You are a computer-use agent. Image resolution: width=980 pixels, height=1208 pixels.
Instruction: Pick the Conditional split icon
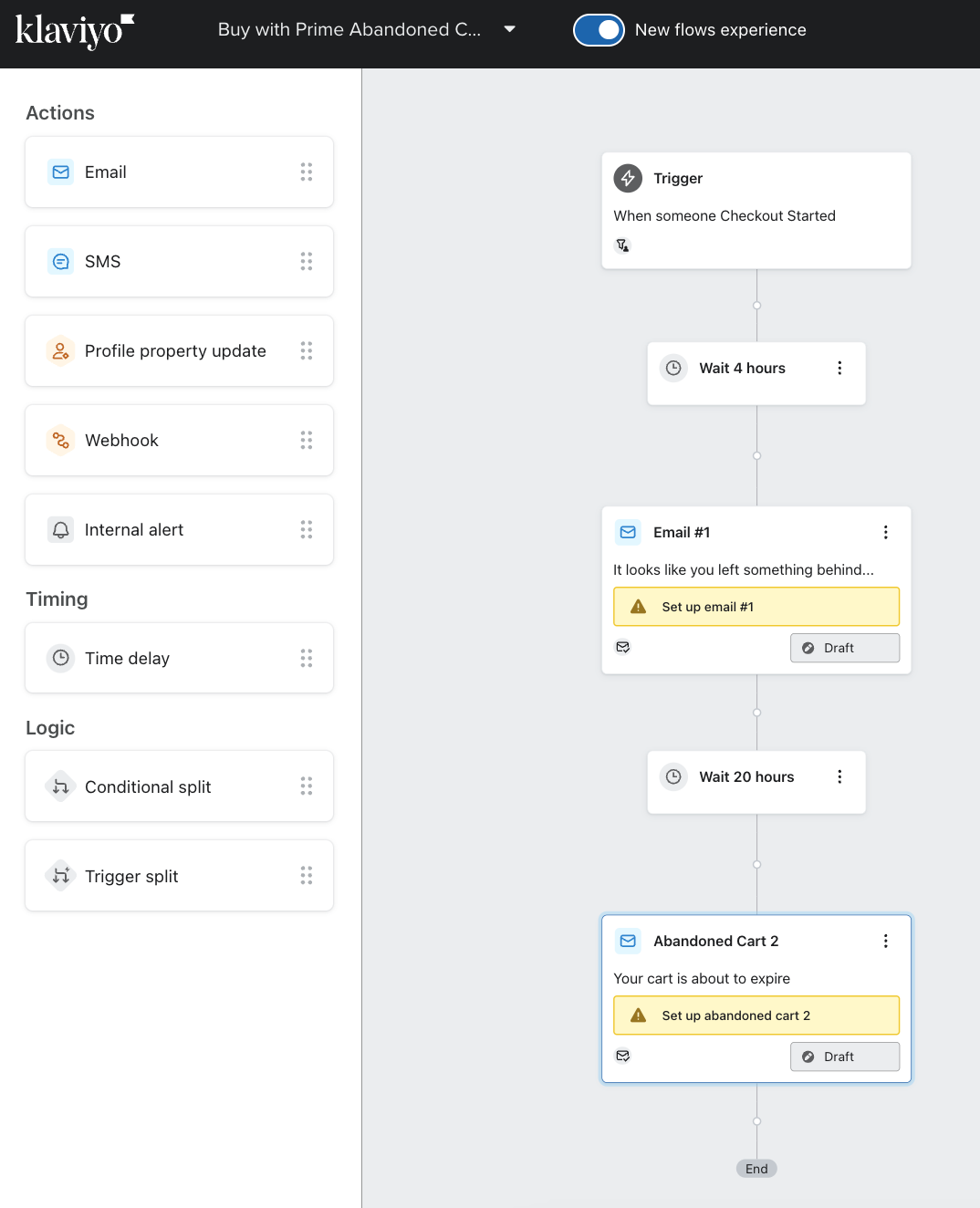(x=61, y=786)
